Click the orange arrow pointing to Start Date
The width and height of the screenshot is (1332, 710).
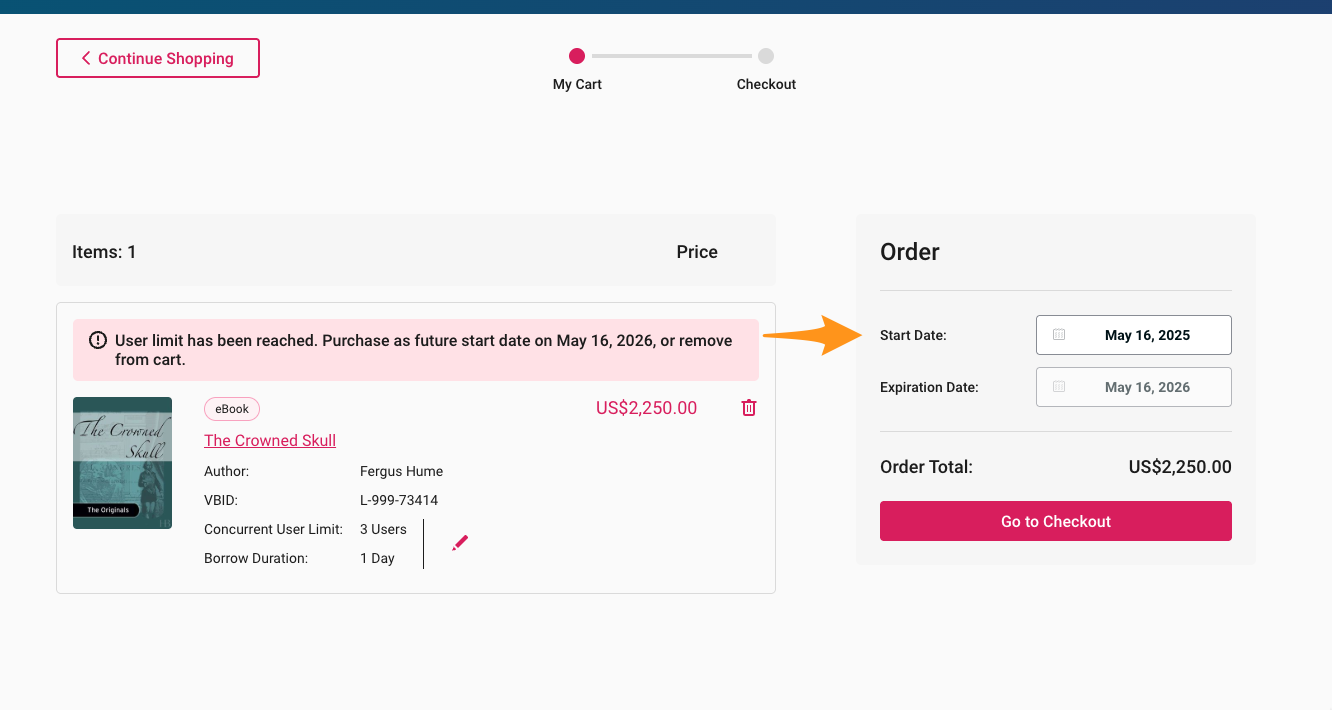812,335
